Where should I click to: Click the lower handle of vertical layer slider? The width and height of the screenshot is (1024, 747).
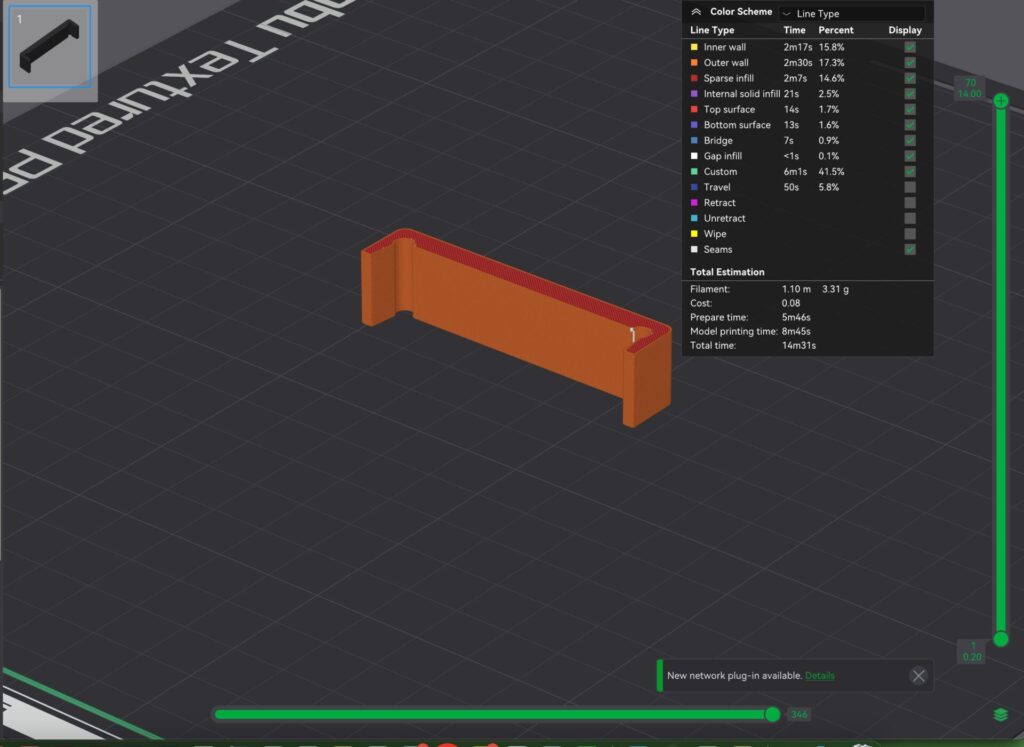click(1000, 639)
